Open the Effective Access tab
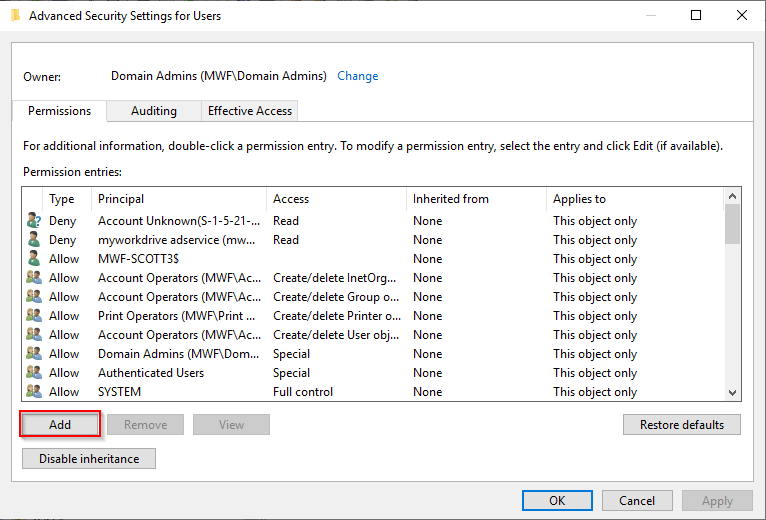766x520 pixels. (250, 111)
